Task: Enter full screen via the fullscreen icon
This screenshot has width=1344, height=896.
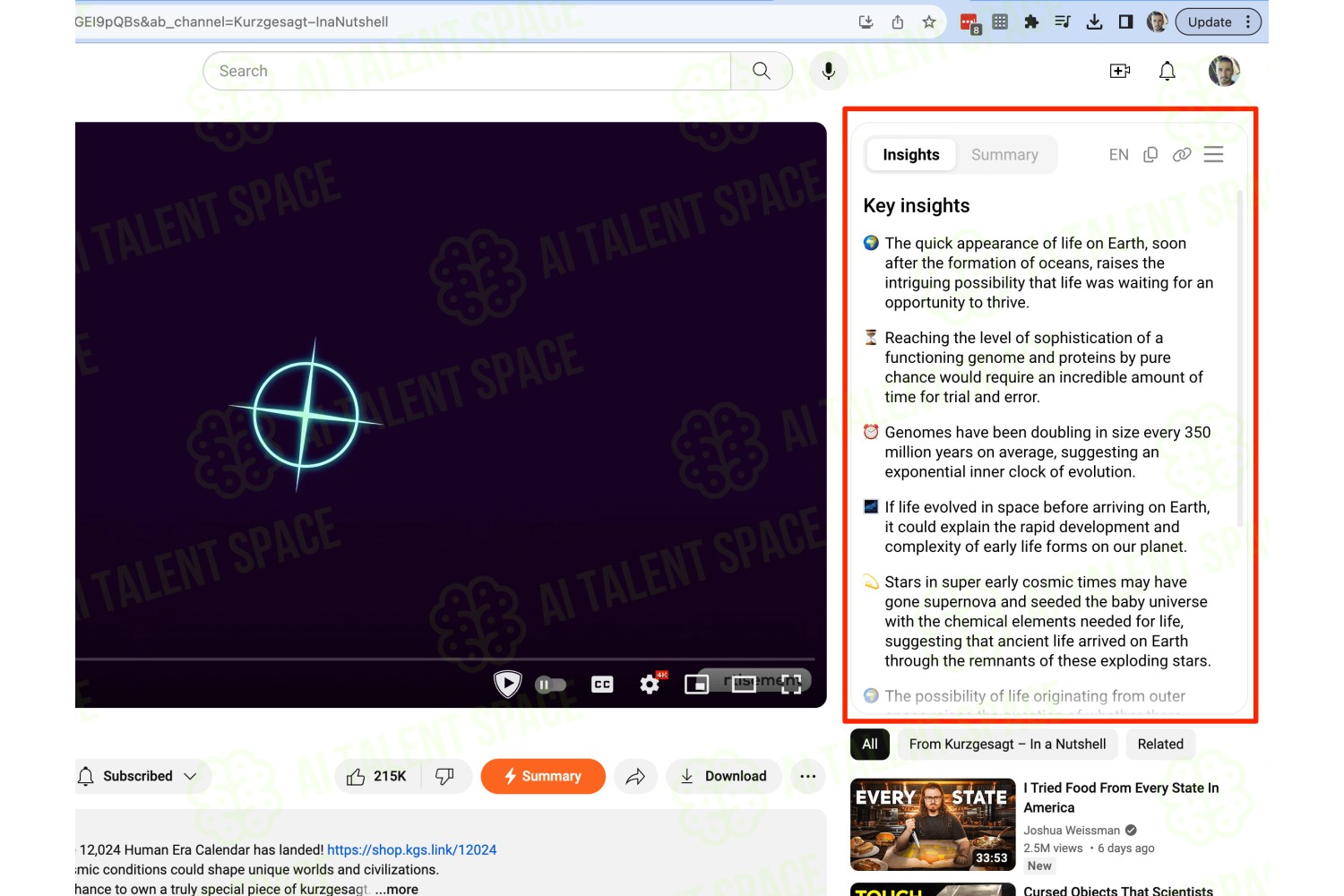Action: coord(791,685)
